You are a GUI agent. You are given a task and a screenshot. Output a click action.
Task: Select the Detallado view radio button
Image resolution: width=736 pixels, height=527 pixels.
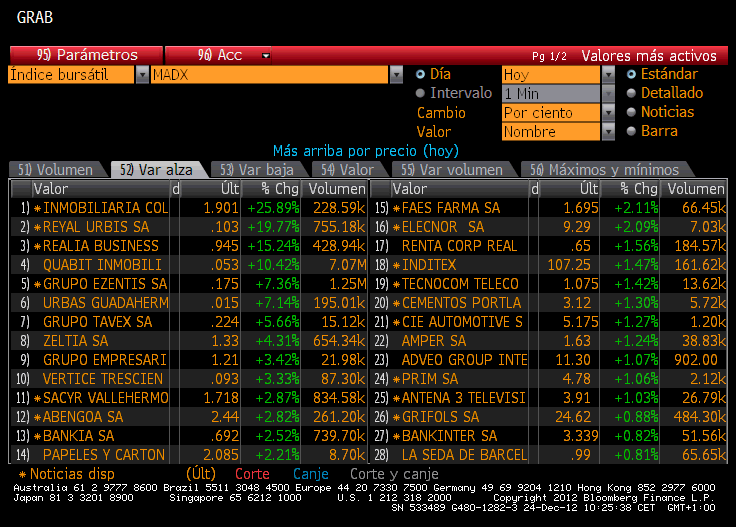click(x=631, y=93)
